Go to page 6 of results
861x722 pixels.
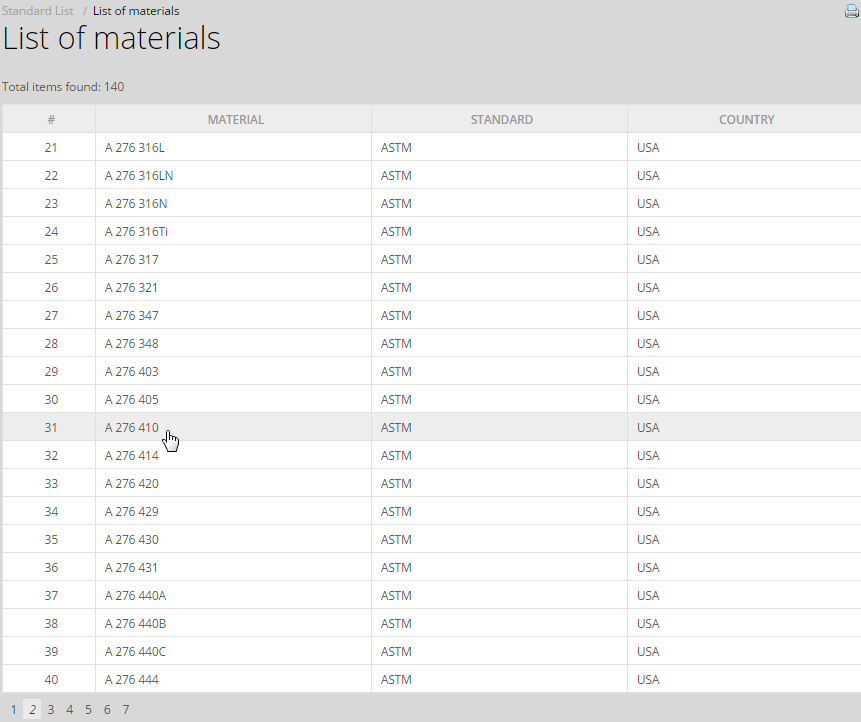coord(107,709)
